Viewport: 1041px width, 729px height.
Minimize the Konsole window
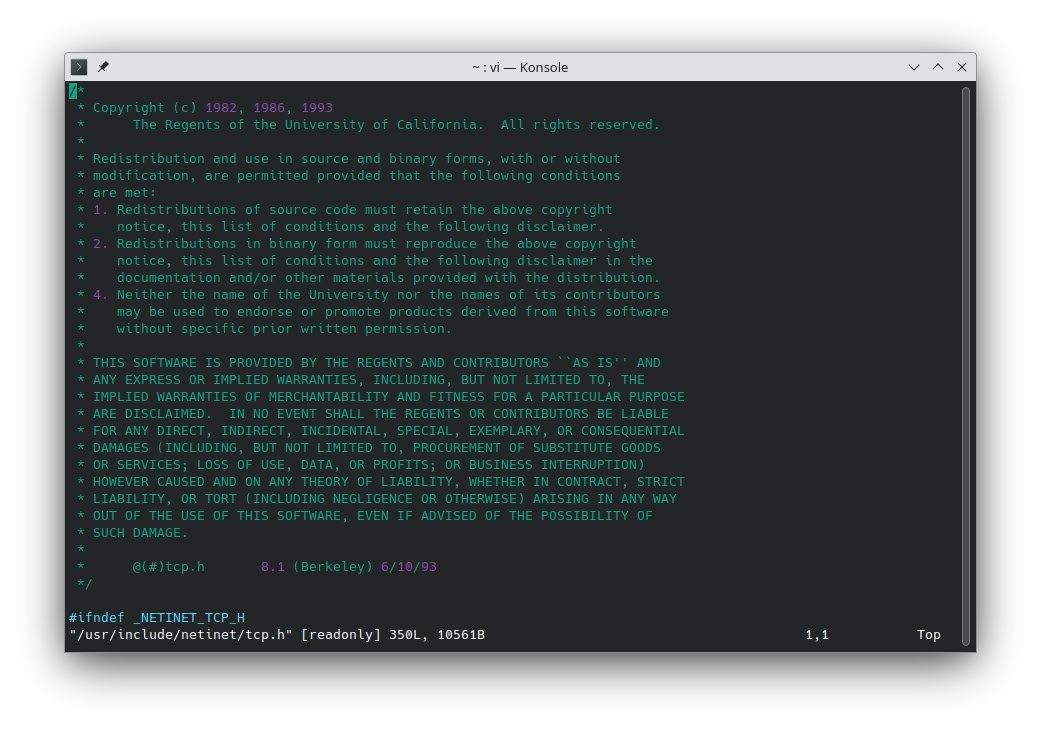pyautogui.click(x=913, y=67)
